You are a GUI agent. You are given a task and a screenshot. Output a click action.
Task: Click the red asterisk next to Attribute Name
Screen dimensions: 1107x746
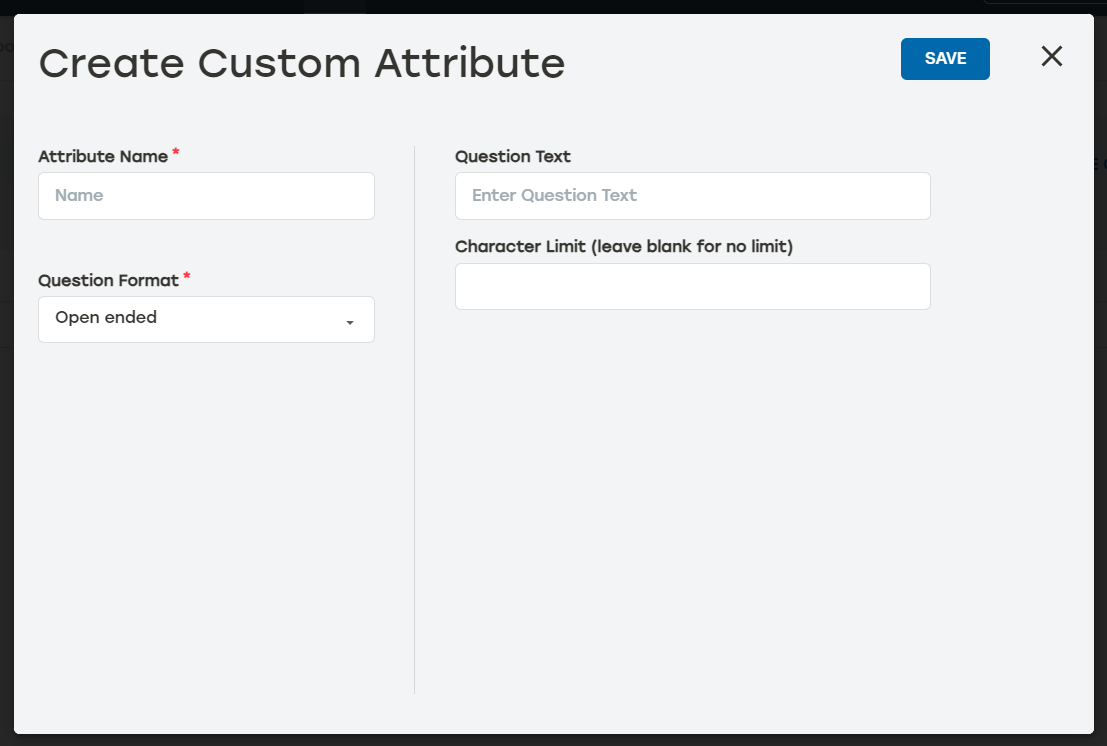pos(175,152)
